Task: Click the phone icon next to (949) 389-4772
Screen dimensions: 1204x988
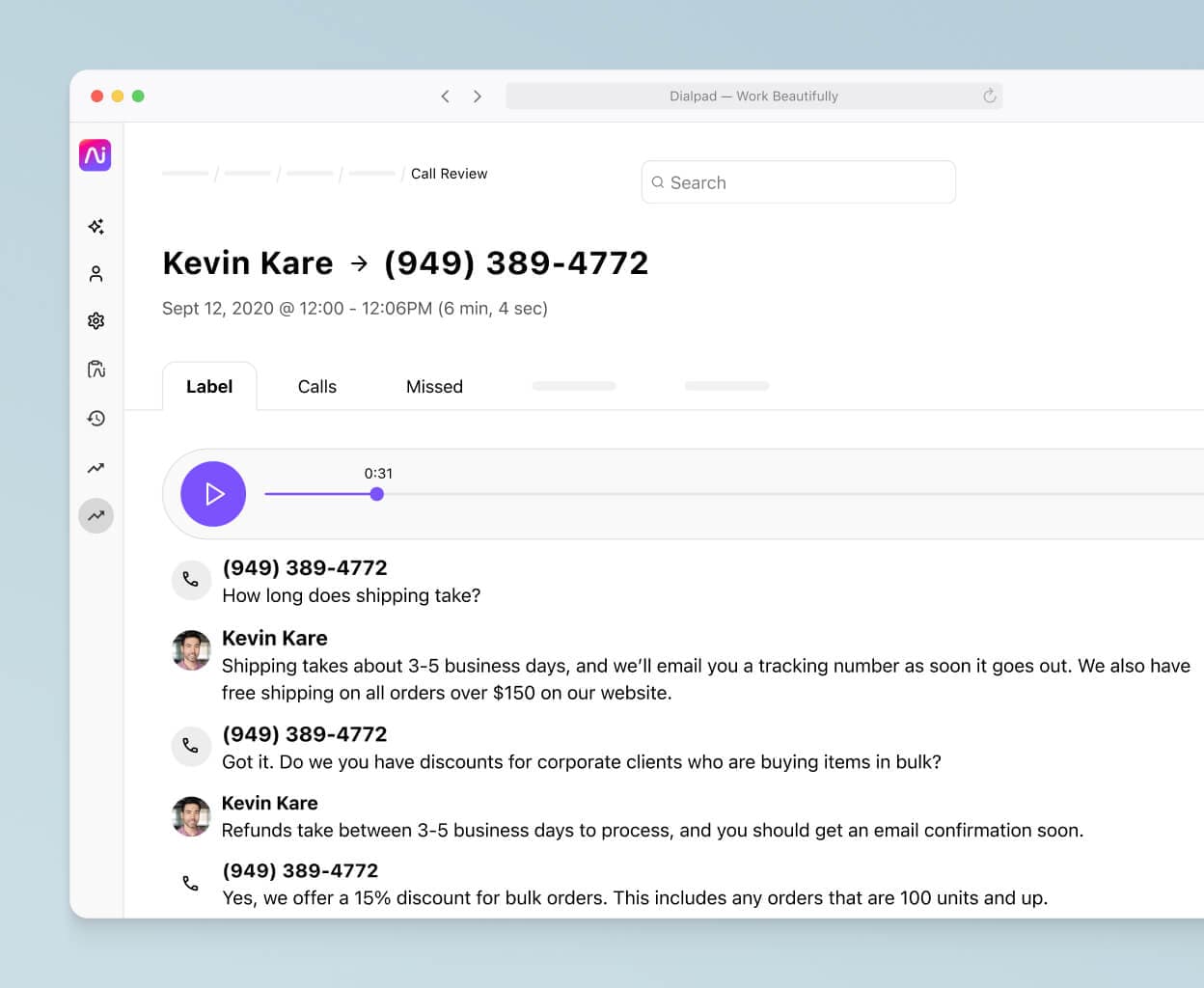Action: (x=191, y=580)
